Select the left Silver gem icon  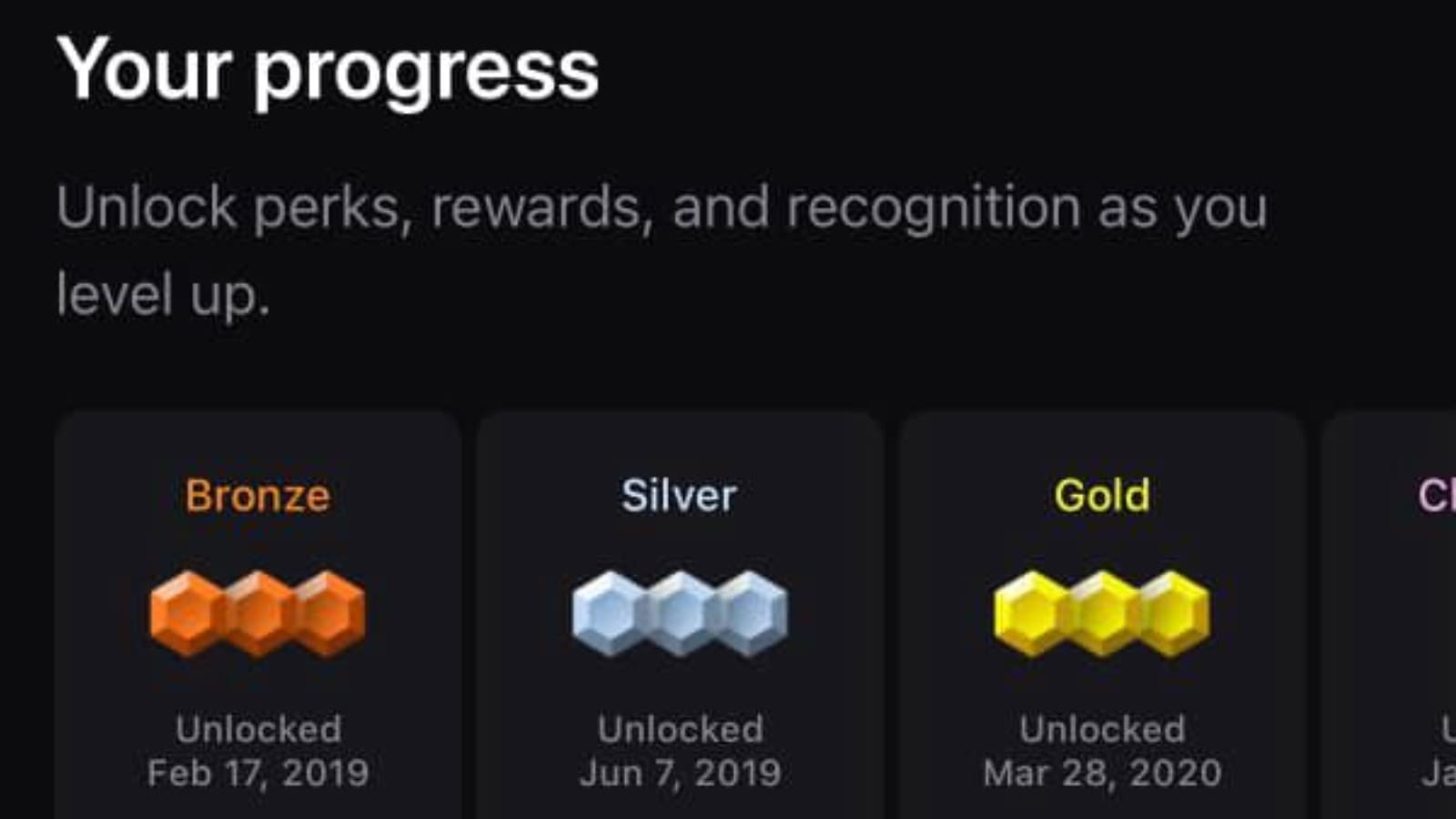(609, 612)
